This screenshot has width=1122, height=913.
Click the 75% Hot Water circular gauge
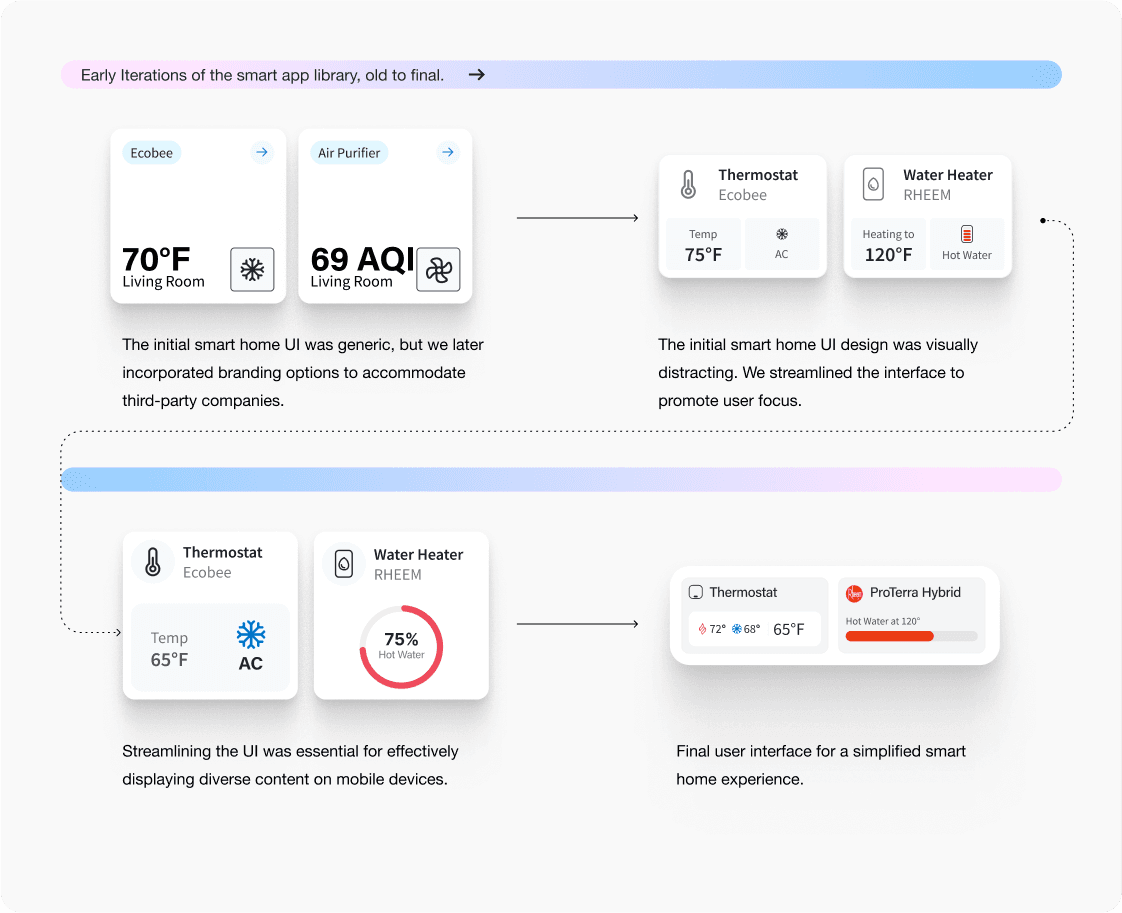click(x=401, y=647)
